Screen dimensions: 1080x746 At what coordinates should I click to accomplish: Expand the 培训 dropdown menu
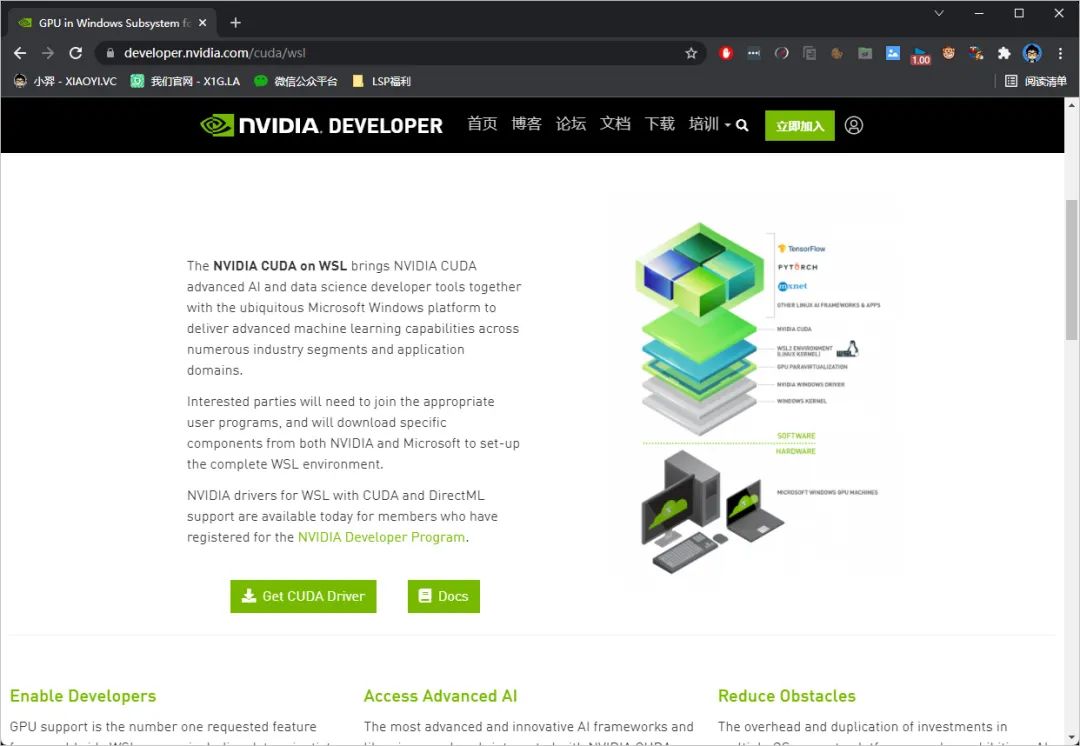[709, 124]
